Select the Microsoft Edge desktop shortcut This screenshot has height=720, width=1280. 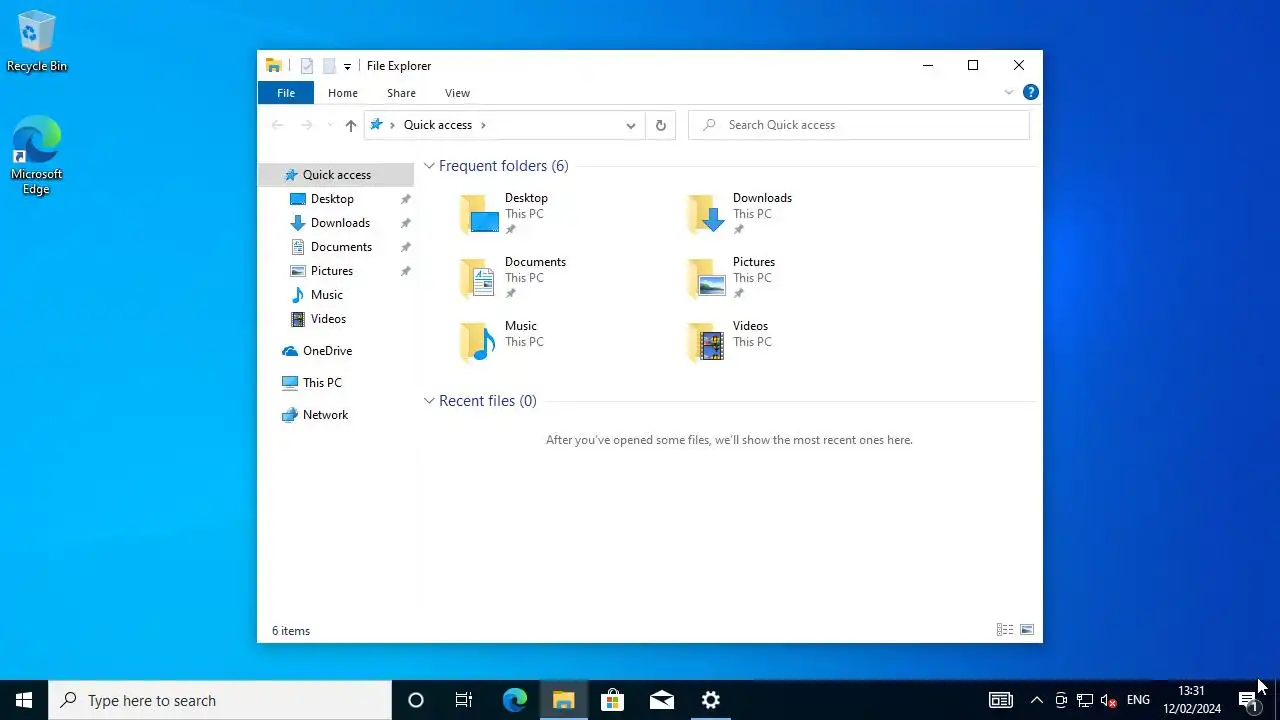(37, 155)
